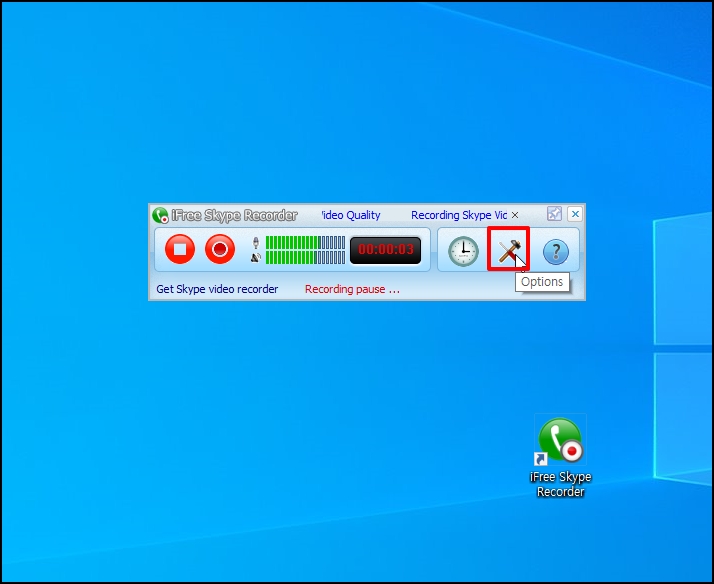Dismiss the scrolling news ticker with X
Viewport: 714px width, 584px height.
tap(515, 215)
